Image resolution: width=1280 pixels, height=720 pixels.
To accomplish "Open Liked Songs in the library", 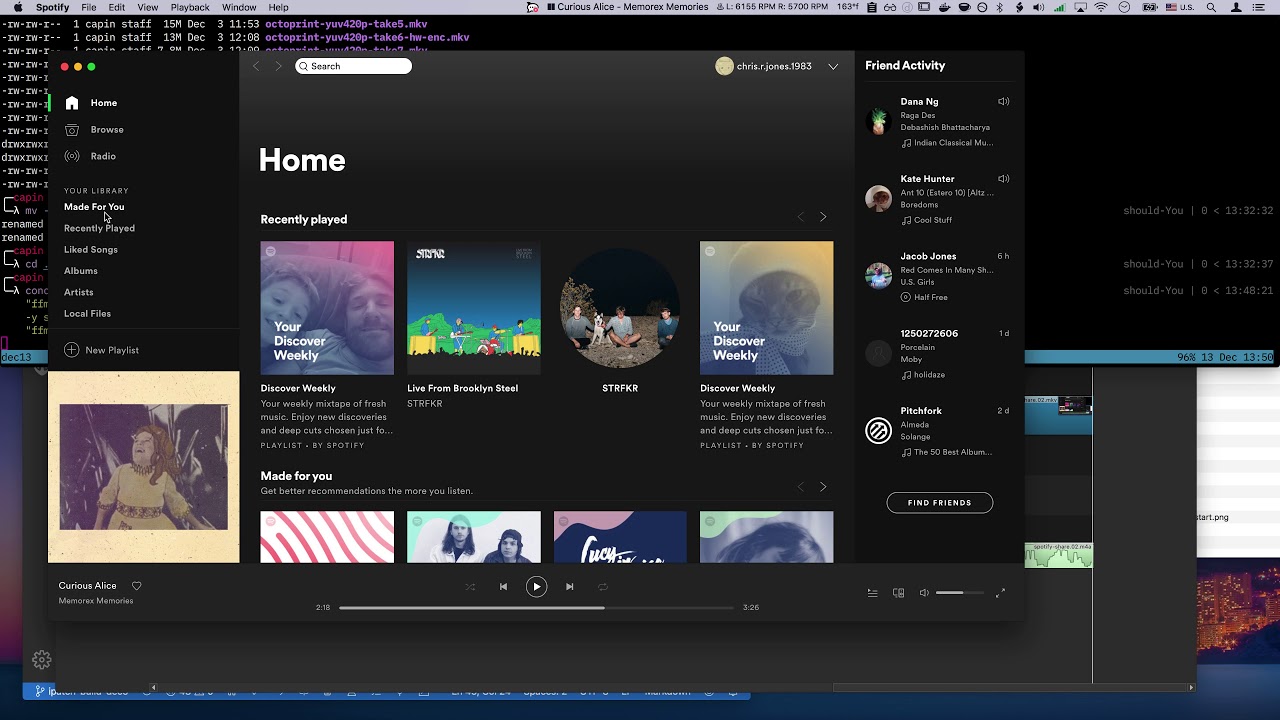I will coord(91,250).
